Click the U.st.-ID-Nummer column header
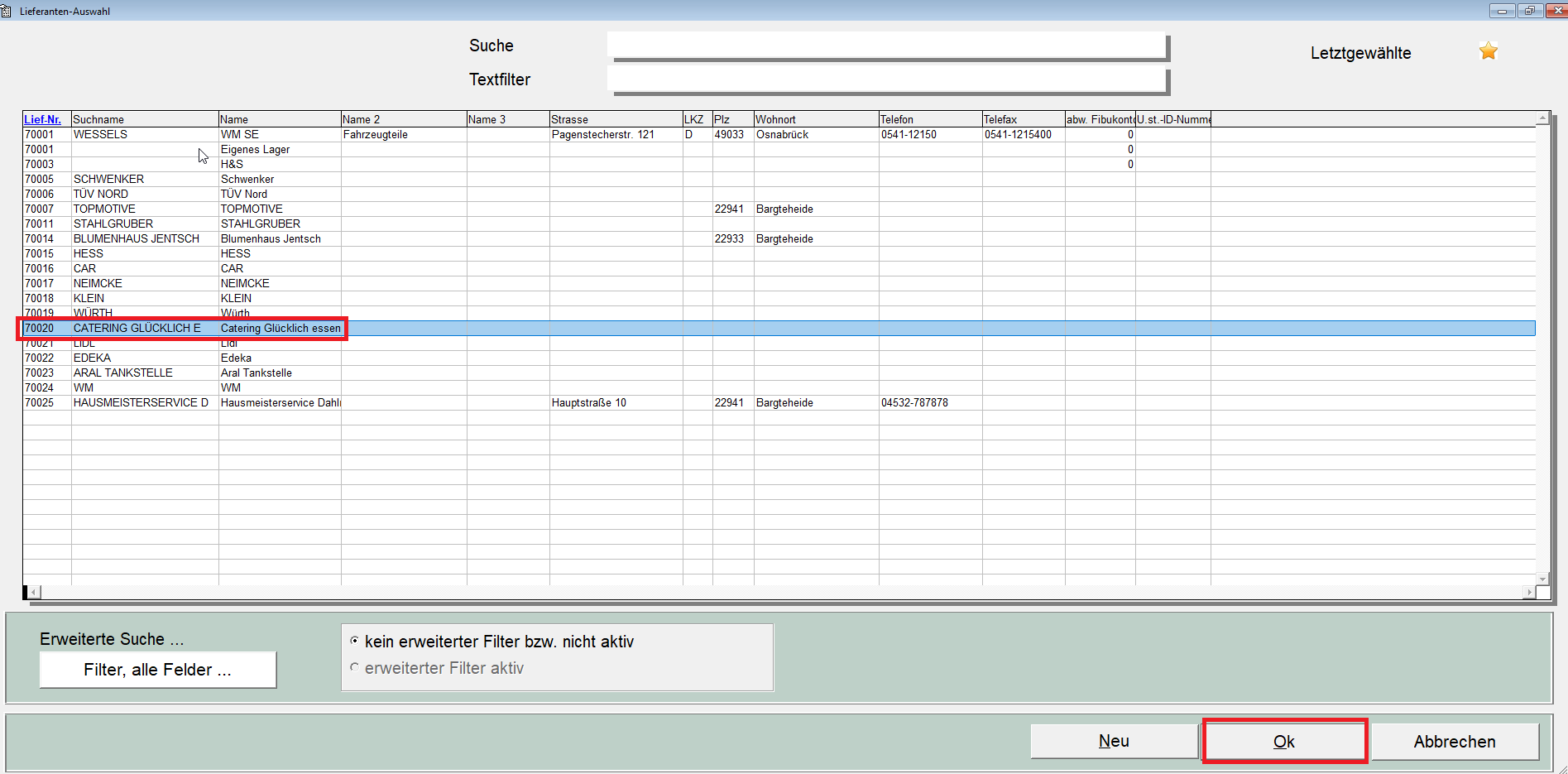This screenshot has height=774, width=1568. (1174, 119)
